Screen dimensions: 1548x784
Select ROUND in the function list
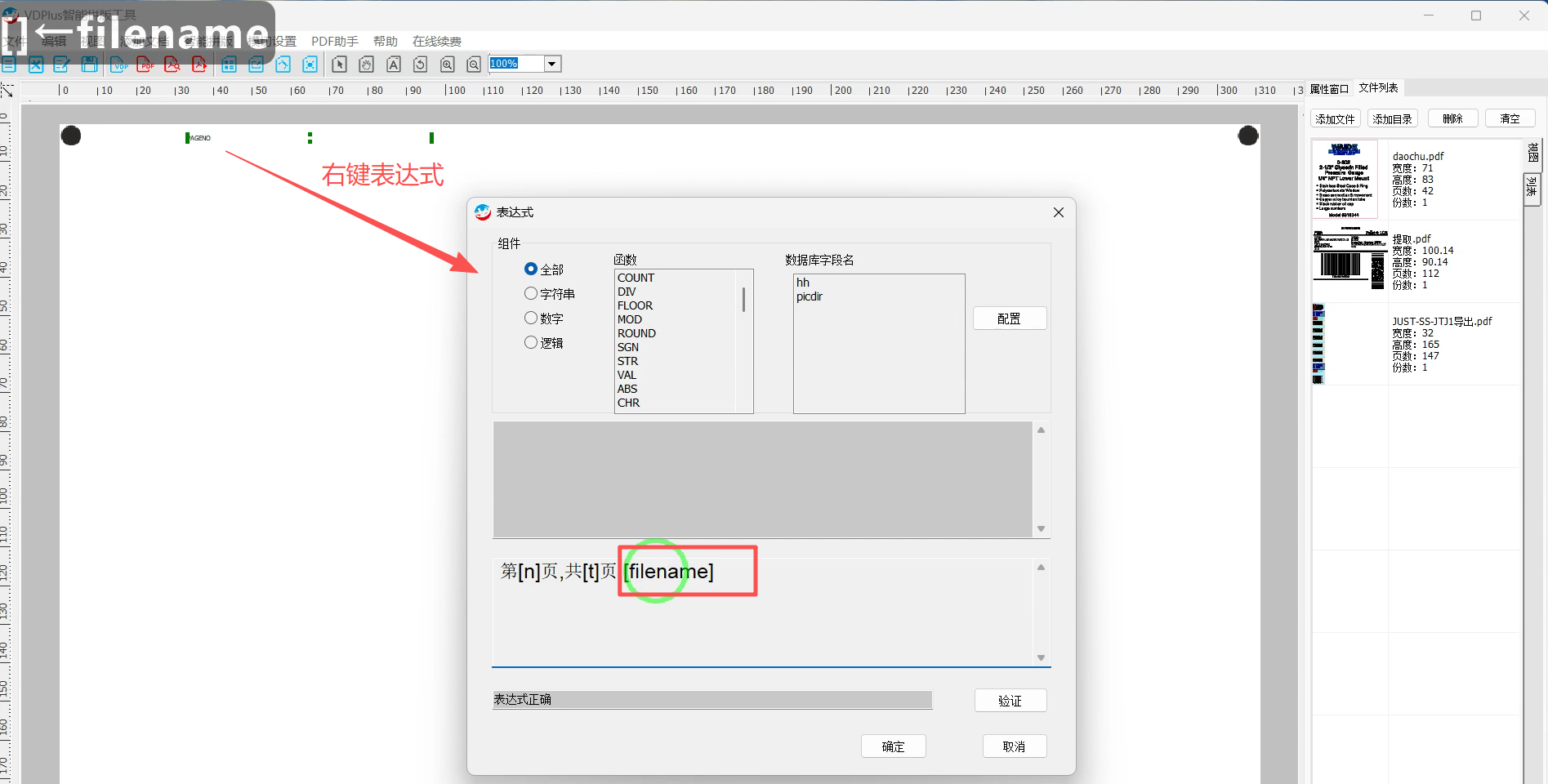tap(636, 333)
